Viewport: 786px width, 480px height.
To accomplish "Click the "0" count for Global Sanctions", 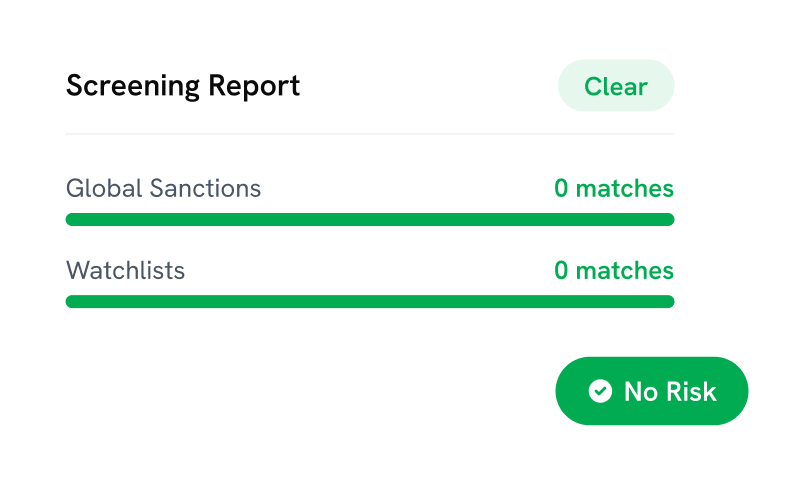I will (x=561, y=188).
